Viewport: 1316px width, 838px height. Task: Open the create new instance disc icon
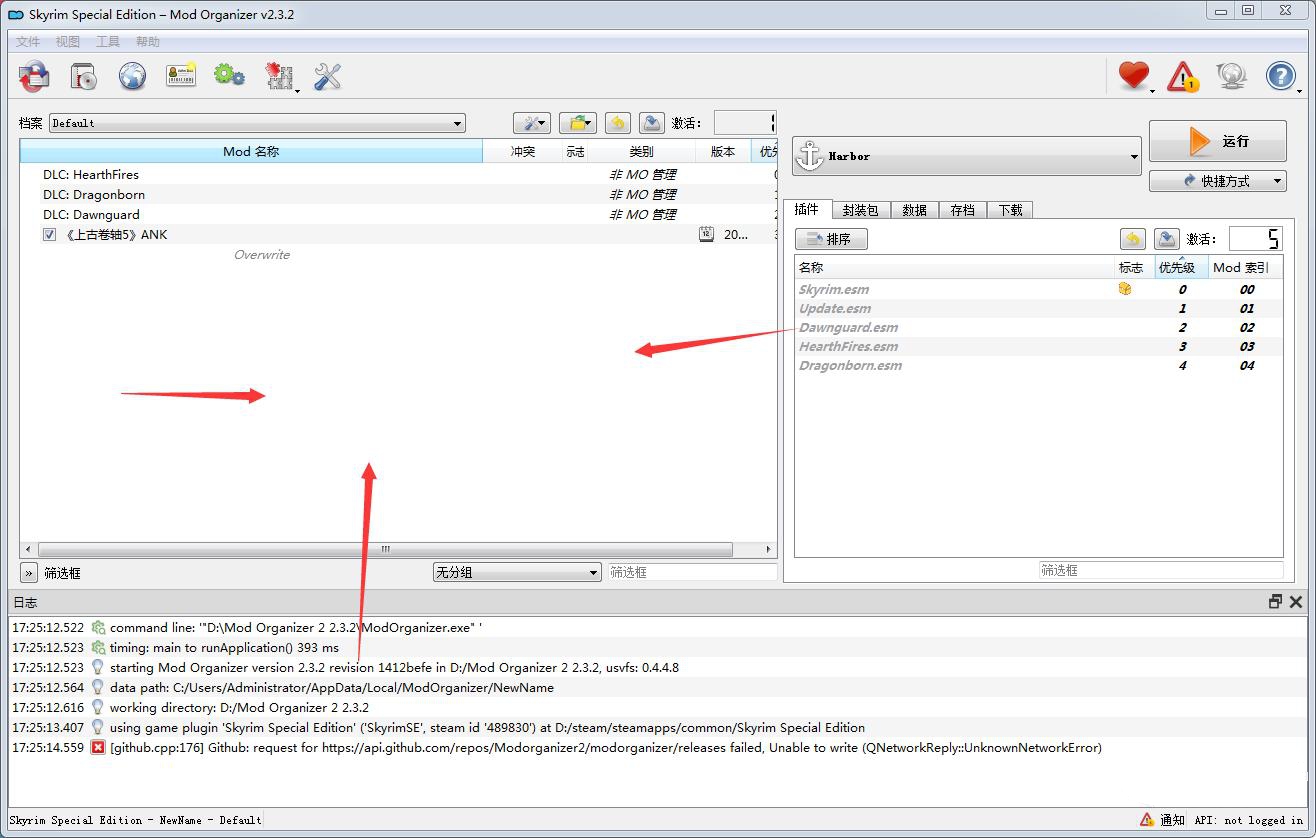[x=83, y=76]
